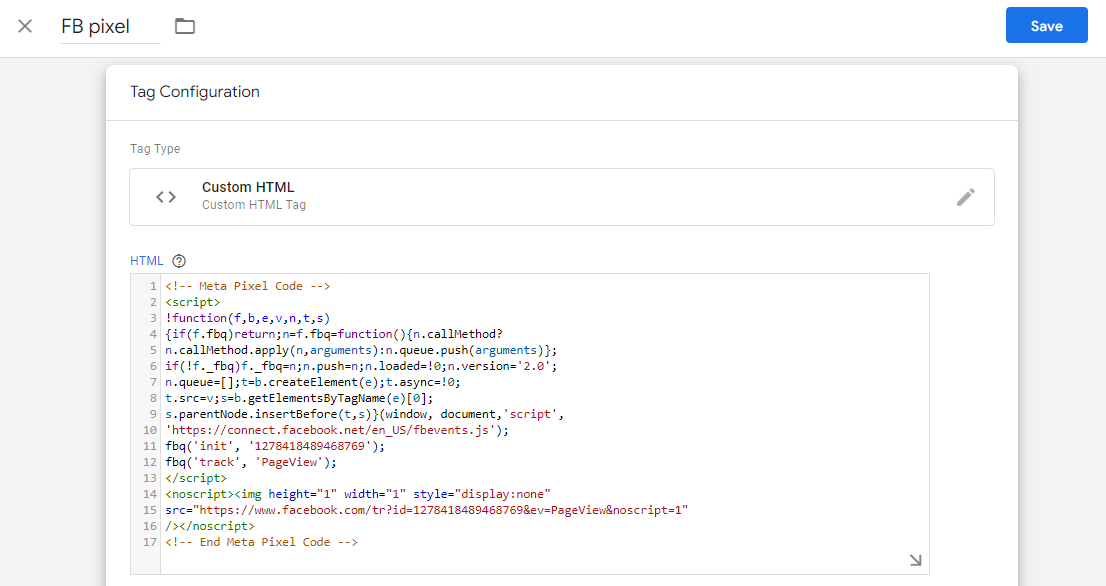Image resolution: width=1106 pixels, height=586 pixels.
Task: Click the Custom HTML code brackets icon
Action: point(166,197)
